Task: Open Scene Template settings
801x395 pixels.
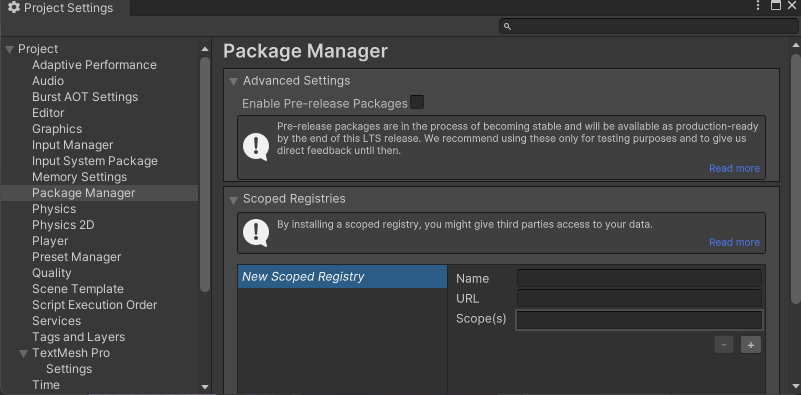Action: click(78, 289)
